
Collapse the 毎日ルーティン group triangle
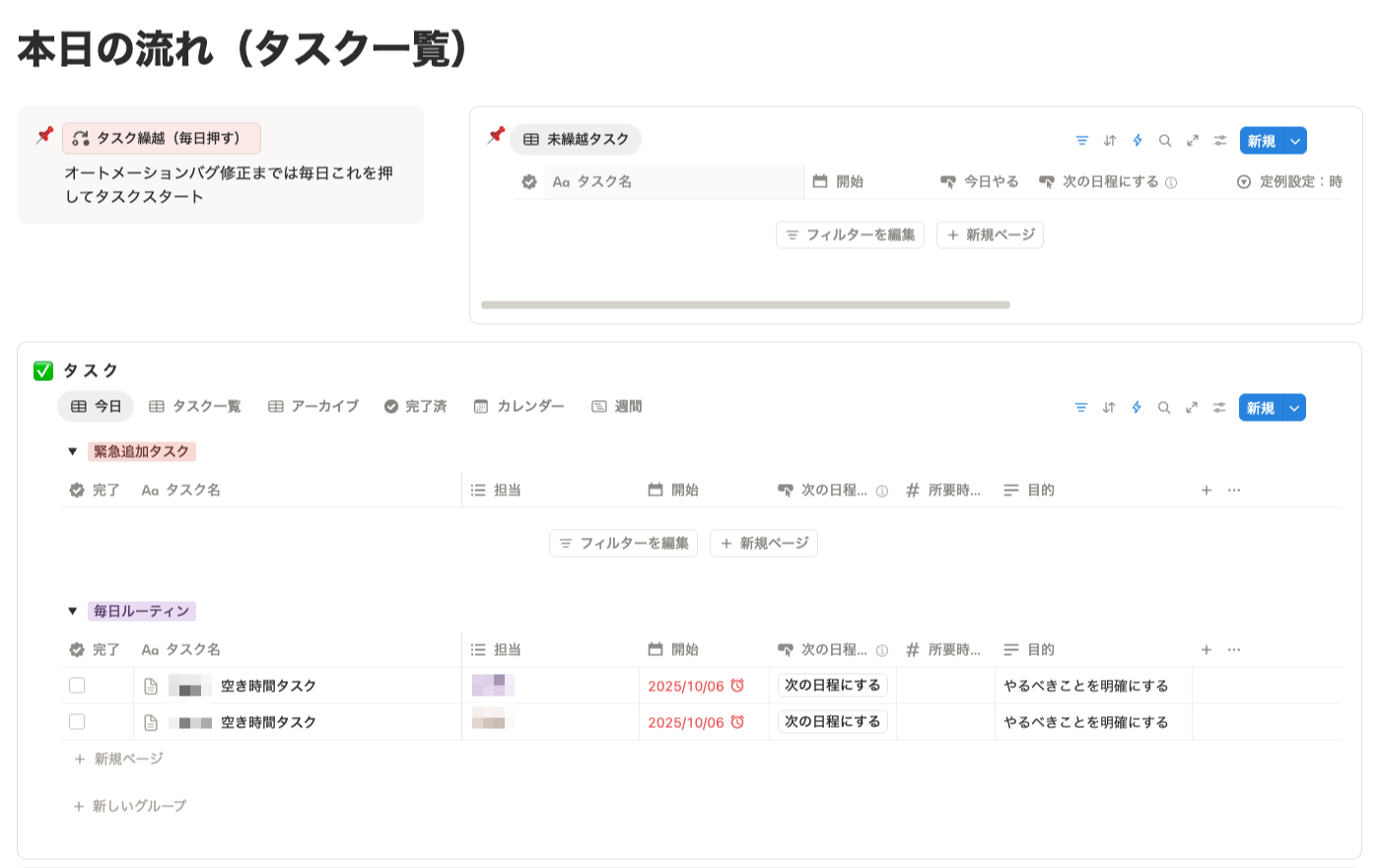[x=72, y=611]
